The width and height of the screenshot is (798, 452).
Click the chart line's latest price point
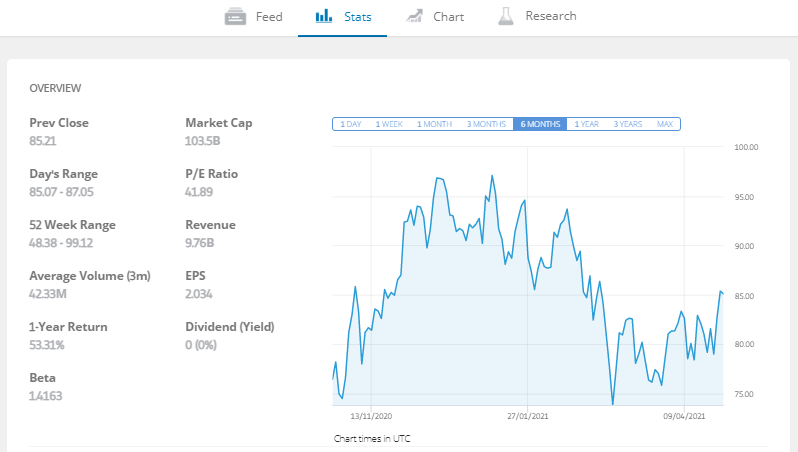(x=723, y=294)
